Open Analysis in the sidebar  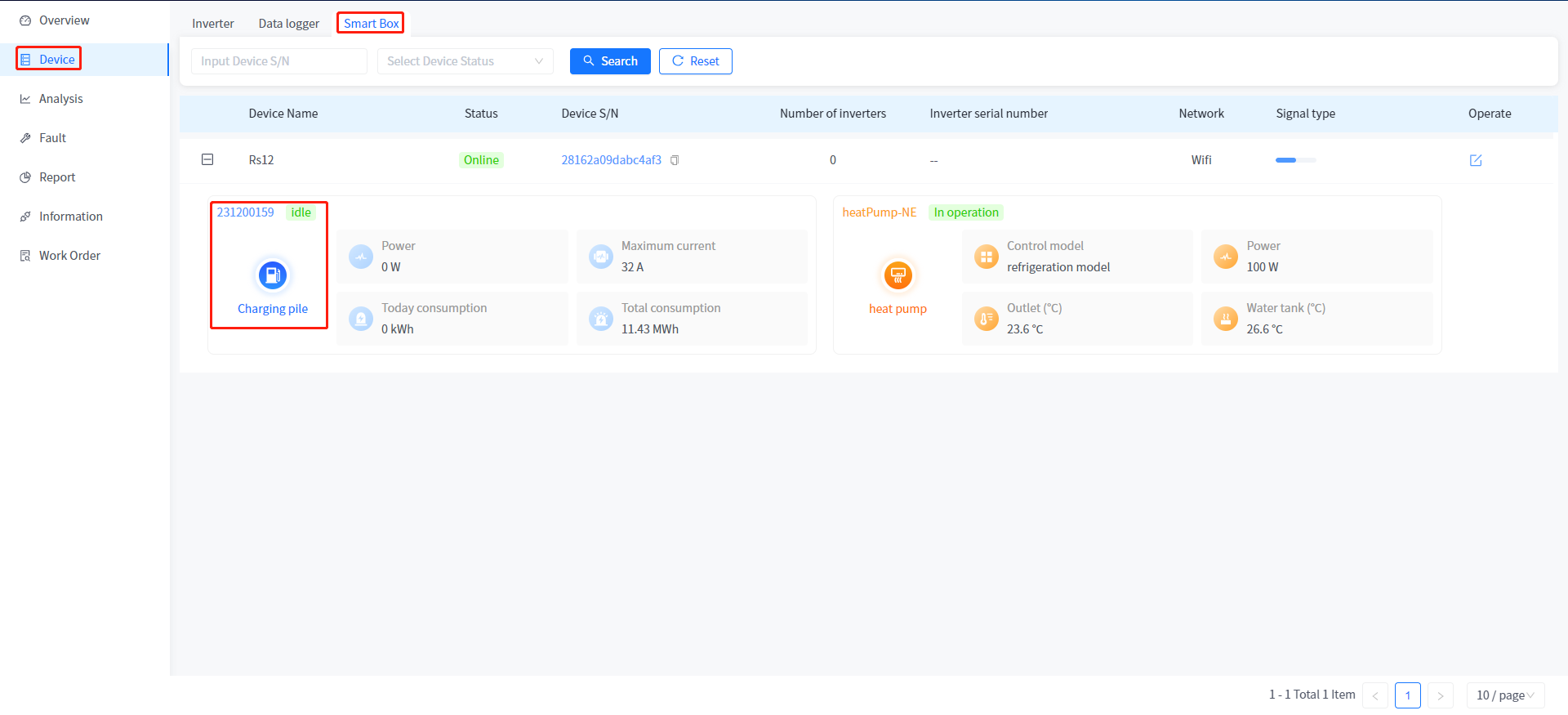(61, 99)
